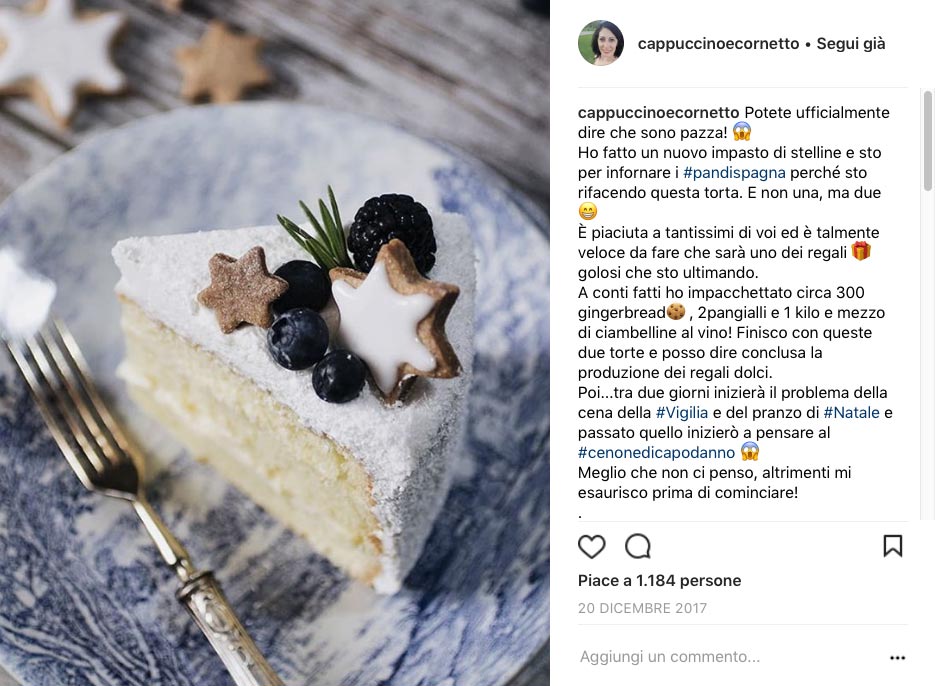Image resolution: width=935 pixels, height=686 pixels.
Task: Click the caption scrollbar thumb
Action: (x=927, y=140)
